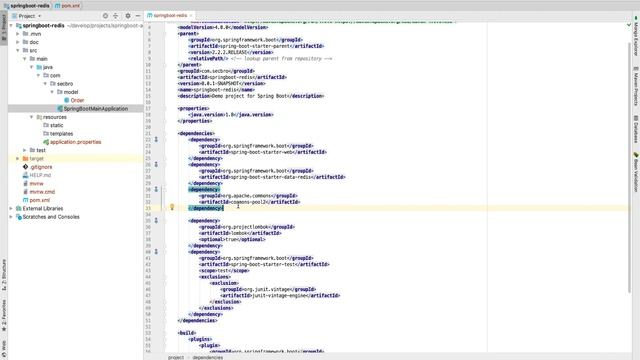Click the pom.xml breadcrumb in the navigation bar

coord(68,6)
